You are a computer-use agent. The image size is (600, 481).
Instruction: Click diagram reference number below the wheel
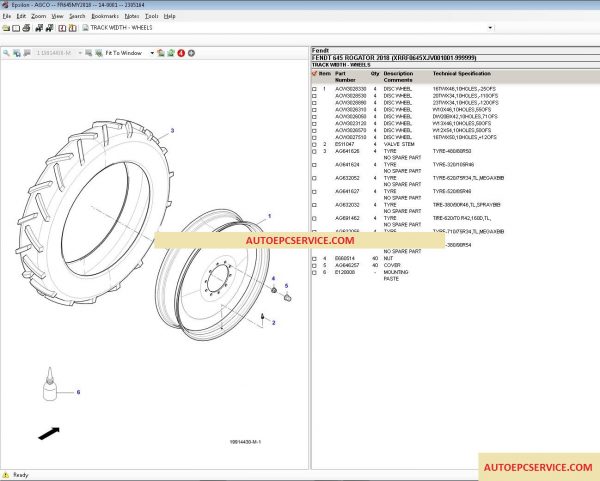pos(245,442)
